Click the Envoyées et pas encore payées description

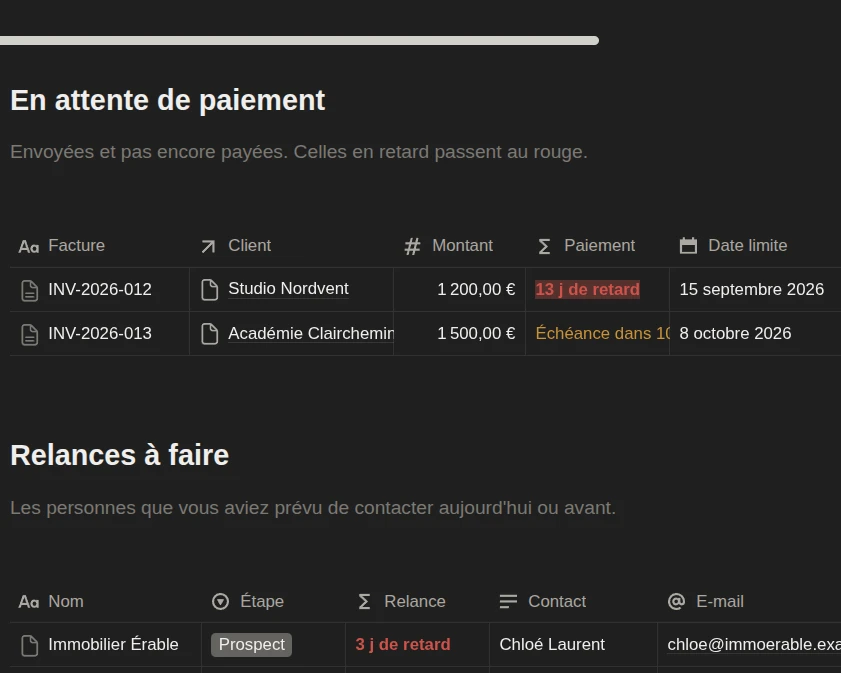point(299,152)
